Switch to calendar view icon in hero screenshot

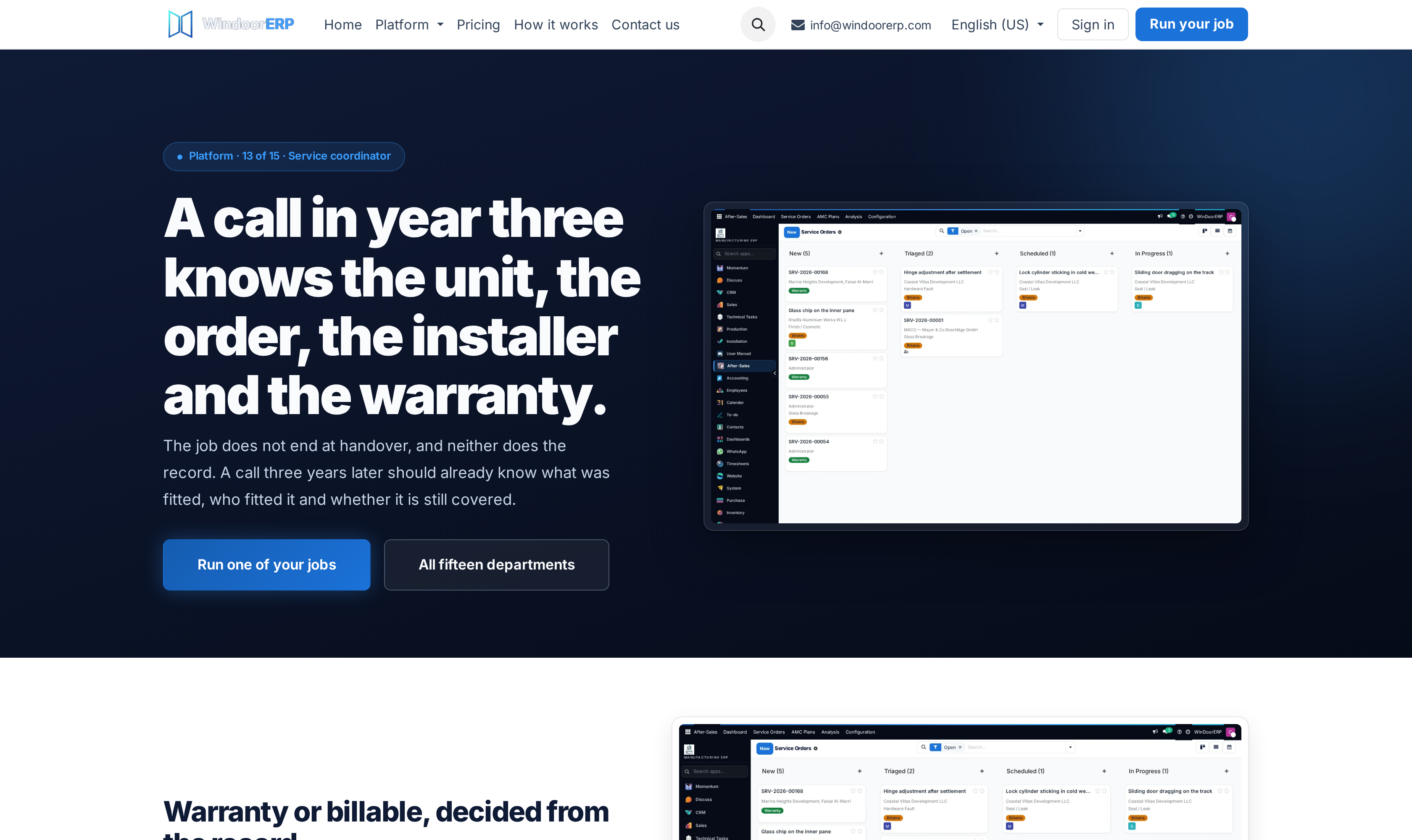1230,231
